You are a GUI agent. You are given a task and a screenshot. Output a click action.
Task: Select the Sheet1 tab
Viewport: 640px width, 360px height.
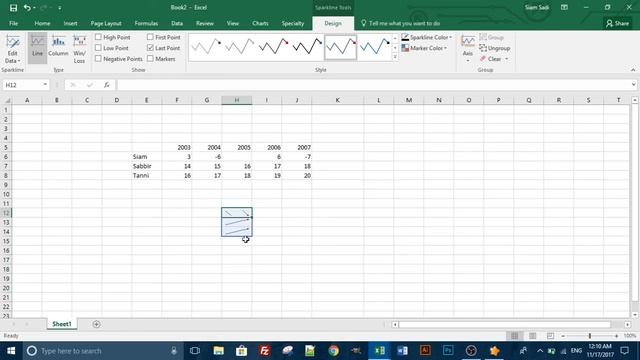[62, 324]
